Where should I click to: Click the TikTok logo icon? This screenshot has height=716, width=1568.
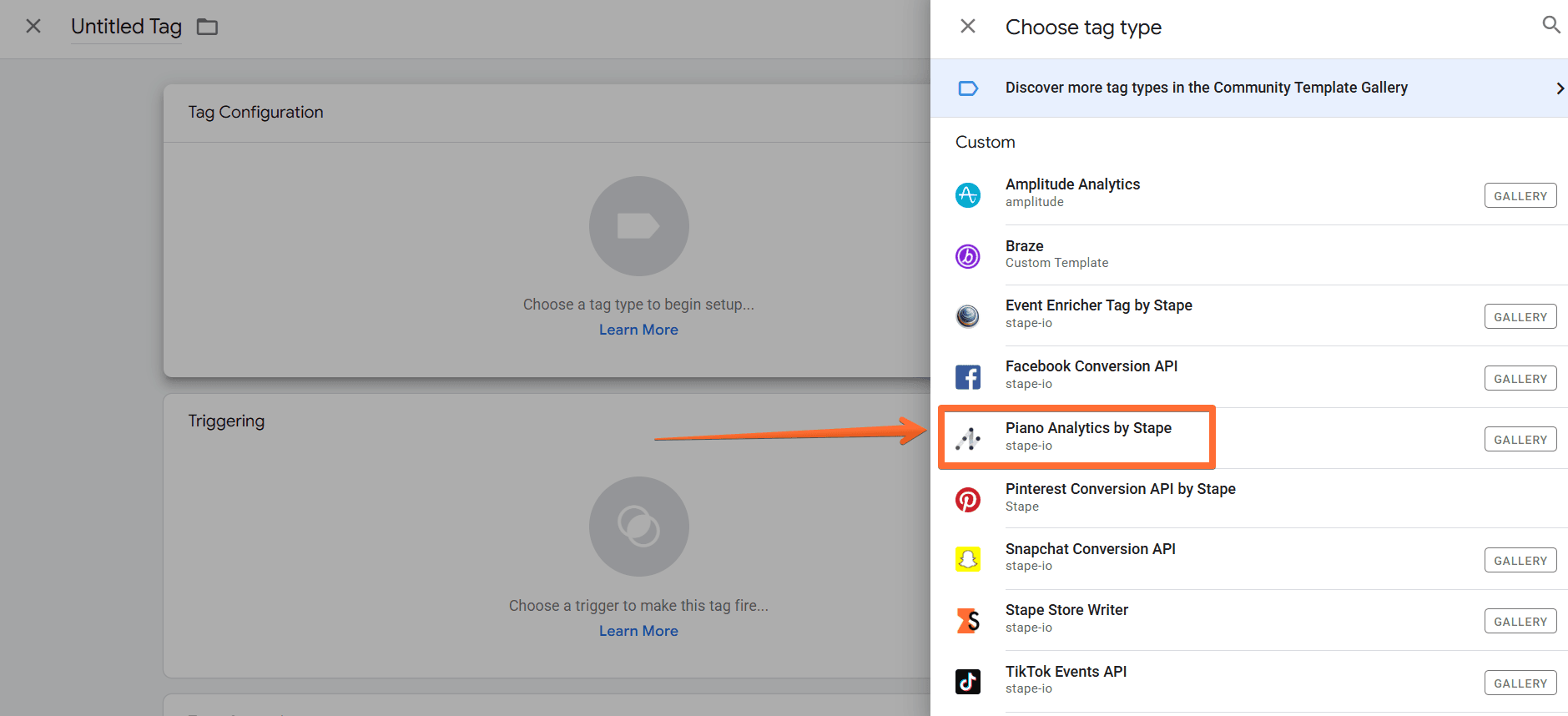point(968,682)
